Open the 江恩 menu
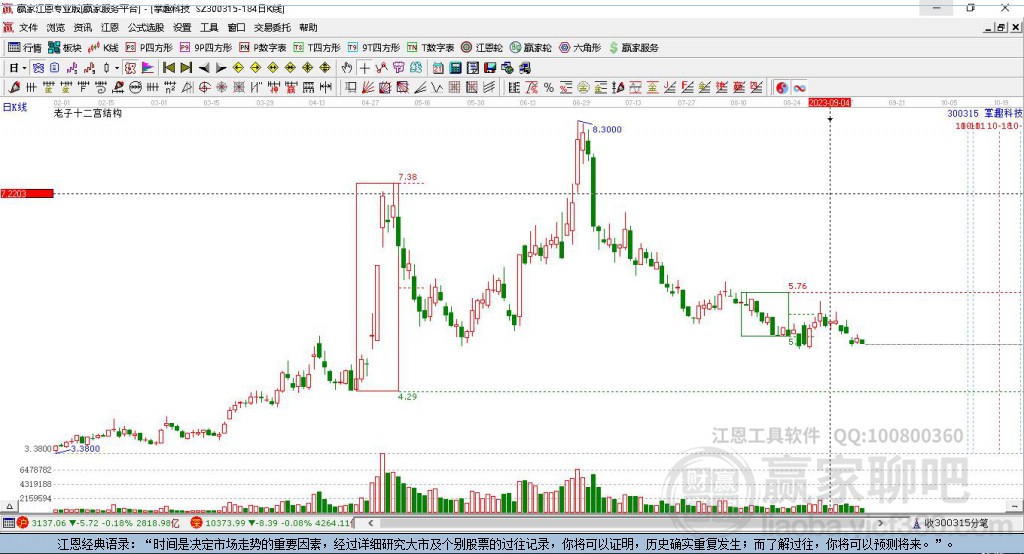The width and height of the screenshot is (1024, 554). [110, 27]
